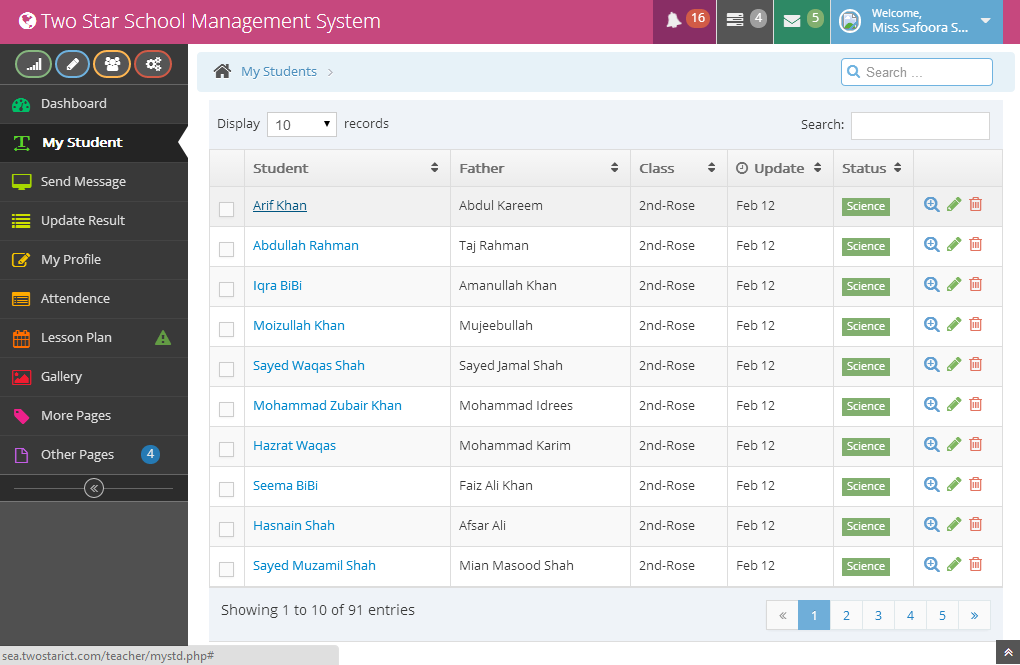Sort the table by the Father column
This screenshot has height=665, width=1020.
540,168
